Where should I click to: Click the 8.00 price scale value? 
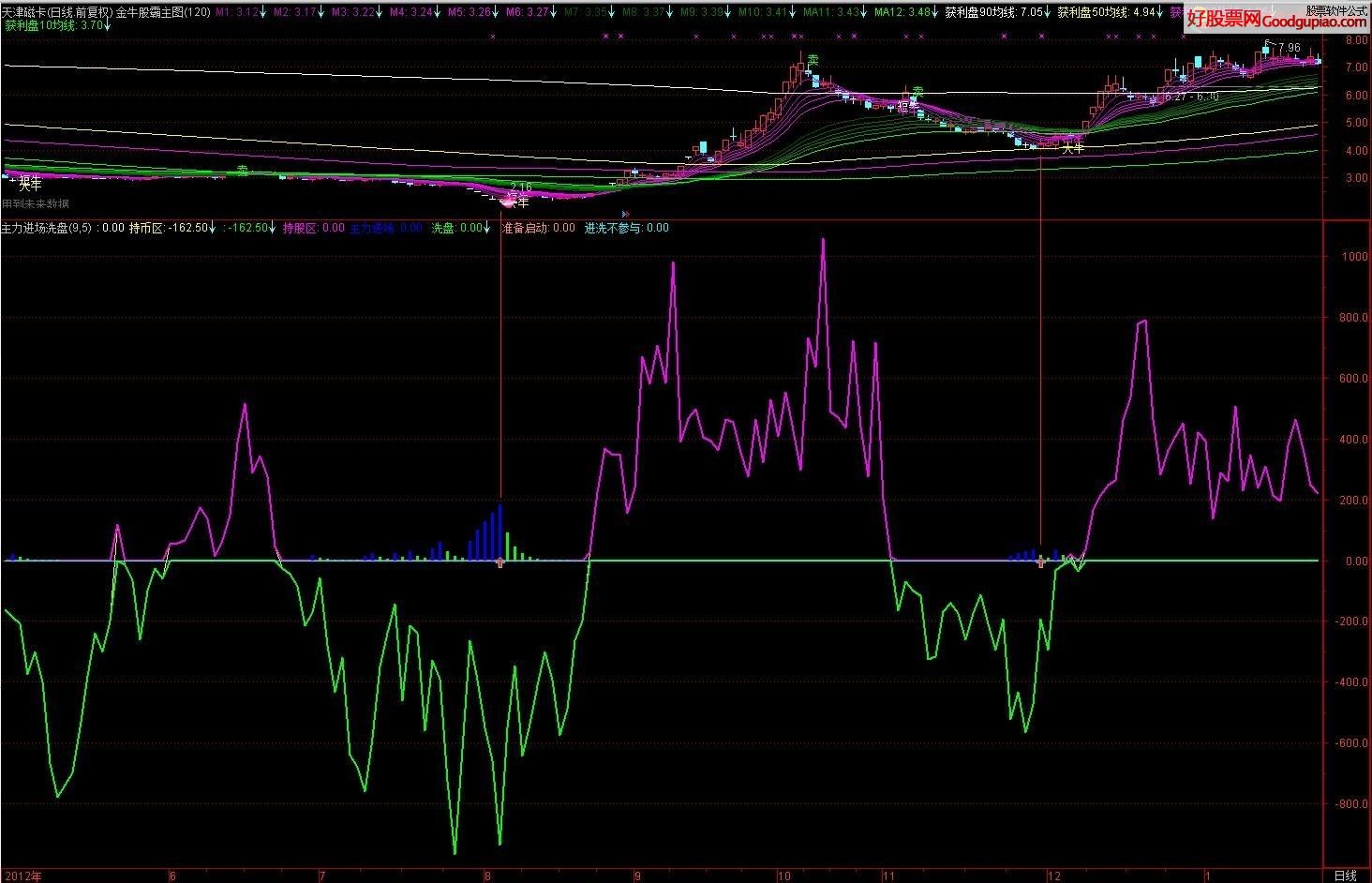(x=1355, y=40)
